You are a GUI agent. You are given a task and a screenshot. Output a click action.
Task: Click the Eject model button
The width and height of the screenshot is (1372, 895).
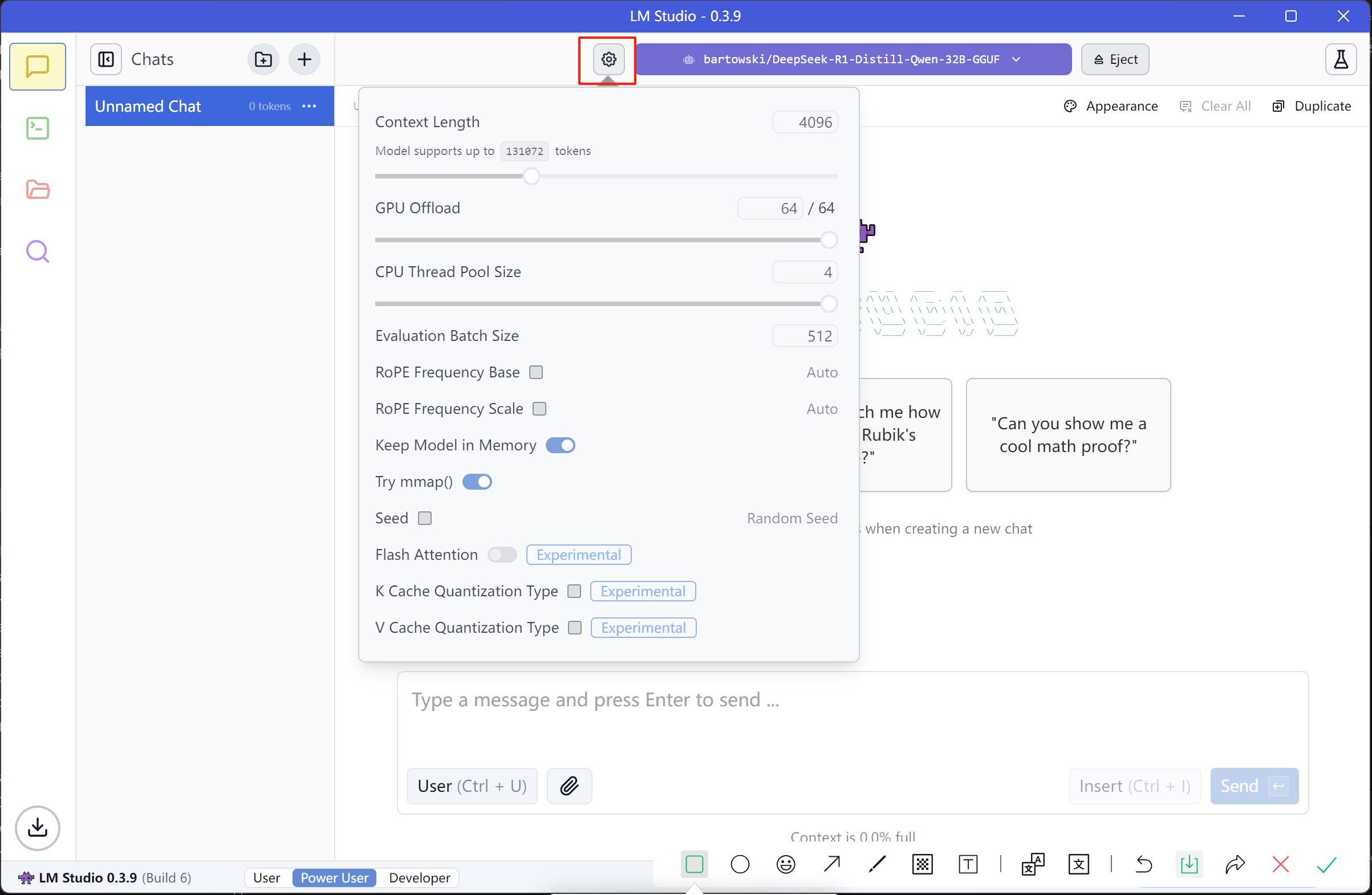coord(1115,59)
